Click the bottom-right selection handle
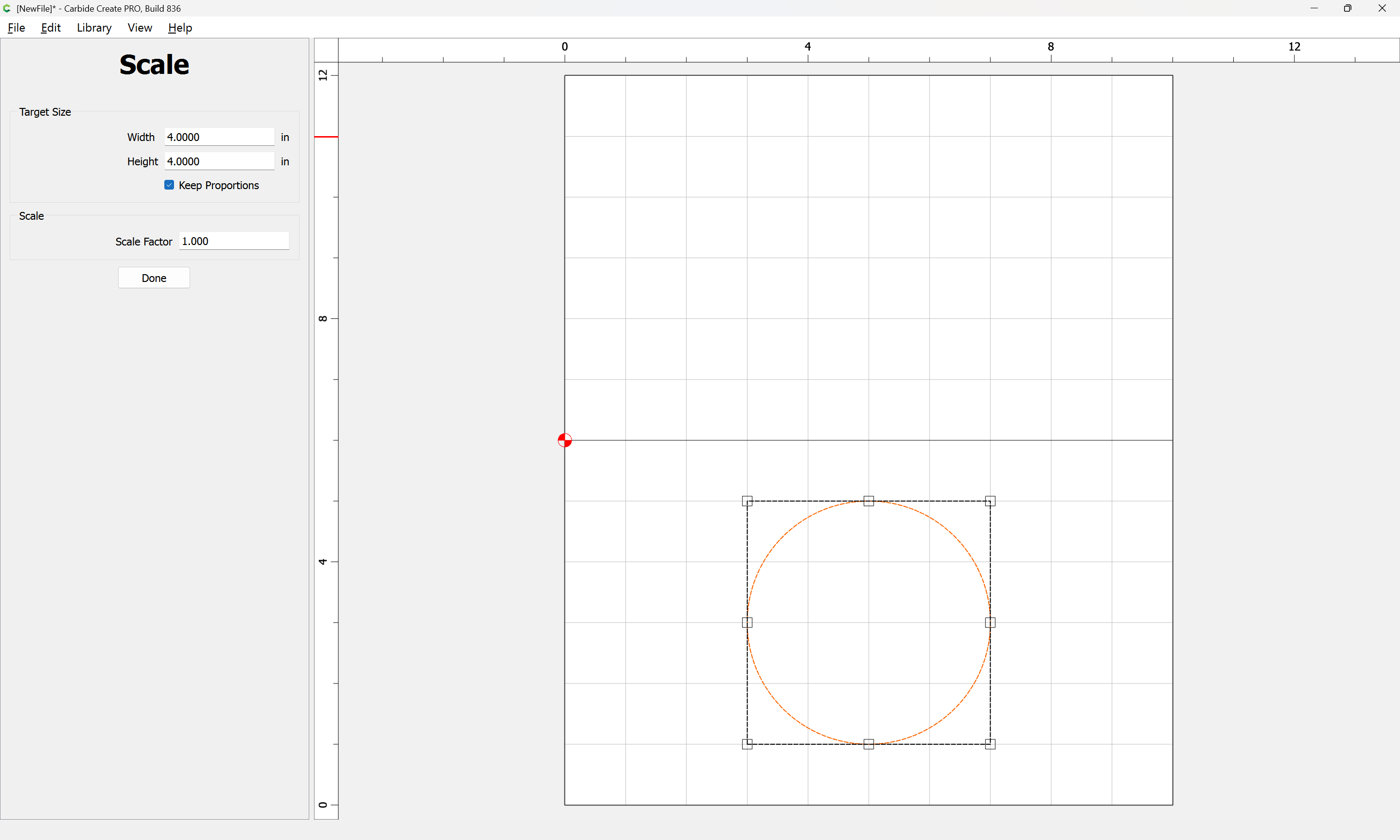 click(x=990, y=744)
